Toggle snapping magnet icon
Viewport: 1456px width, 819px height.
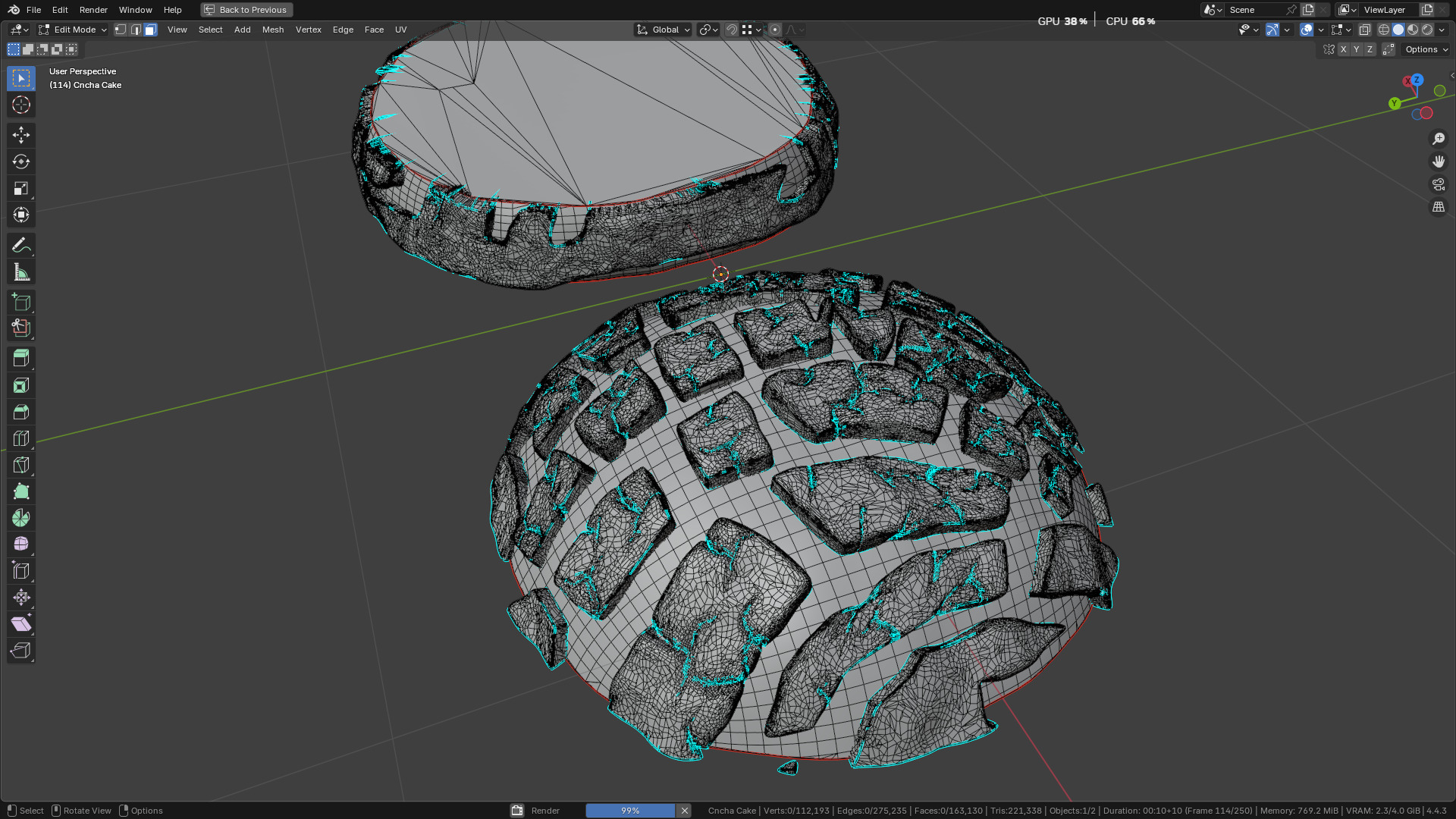(732, 30)
